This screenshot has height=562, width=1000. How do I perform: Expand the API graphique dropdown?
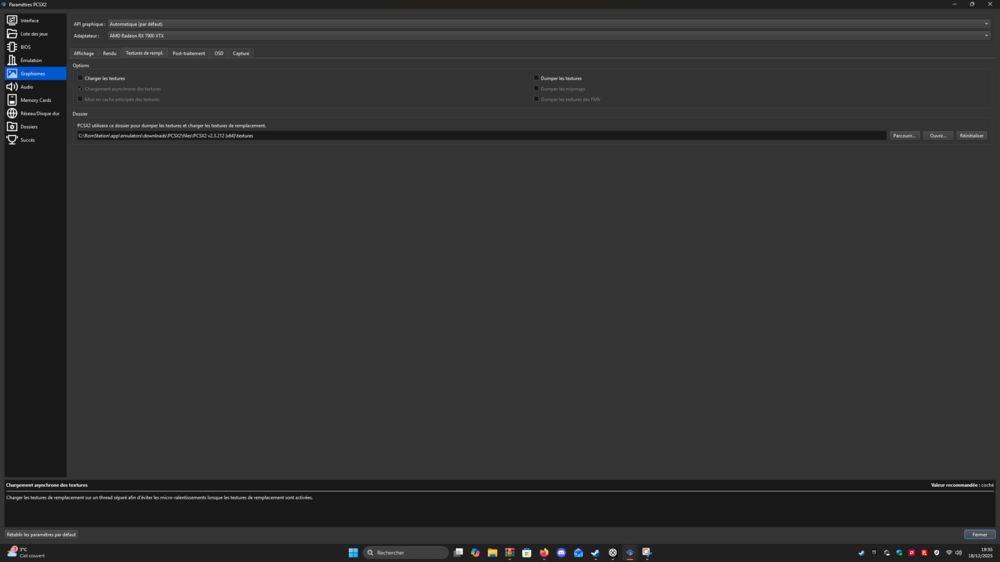(x=548, y=24)
